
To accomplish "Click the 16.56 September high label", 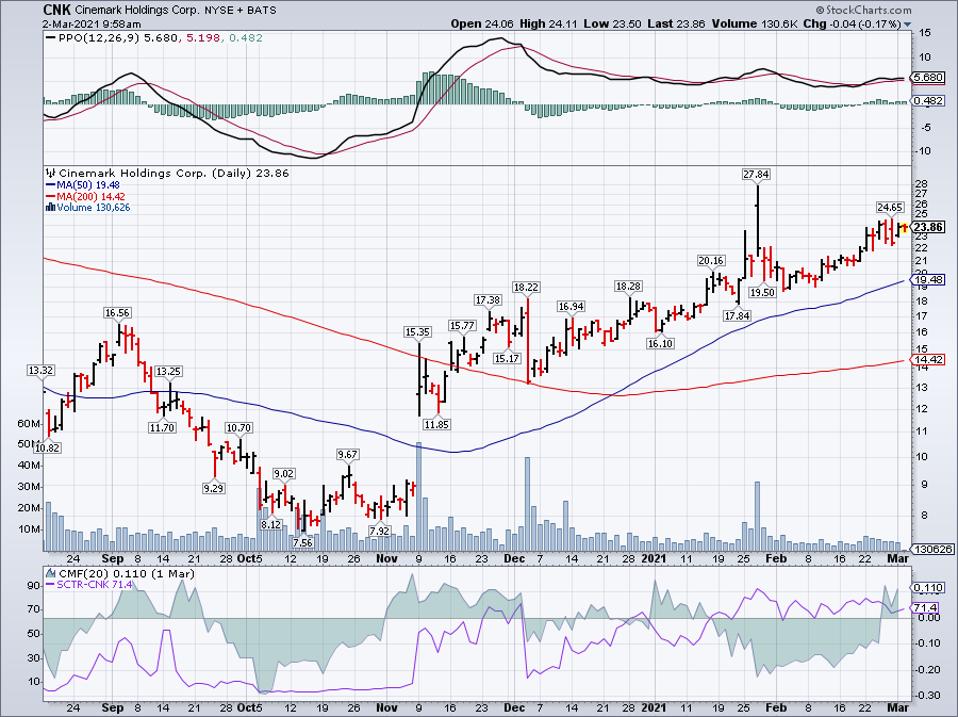I will coord(117,313).
